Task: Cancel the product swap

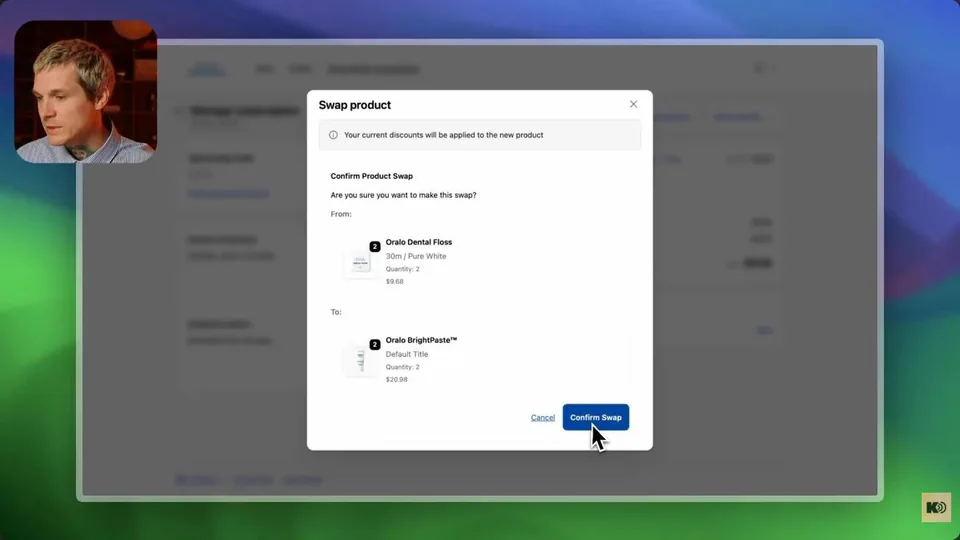Action: click(542, 418)
